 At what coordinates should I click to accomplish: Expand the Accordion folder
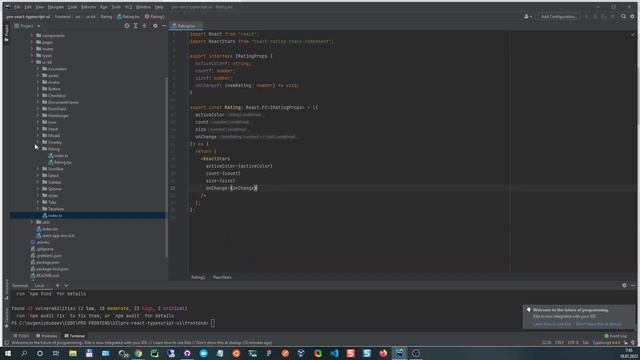(38, 69)
